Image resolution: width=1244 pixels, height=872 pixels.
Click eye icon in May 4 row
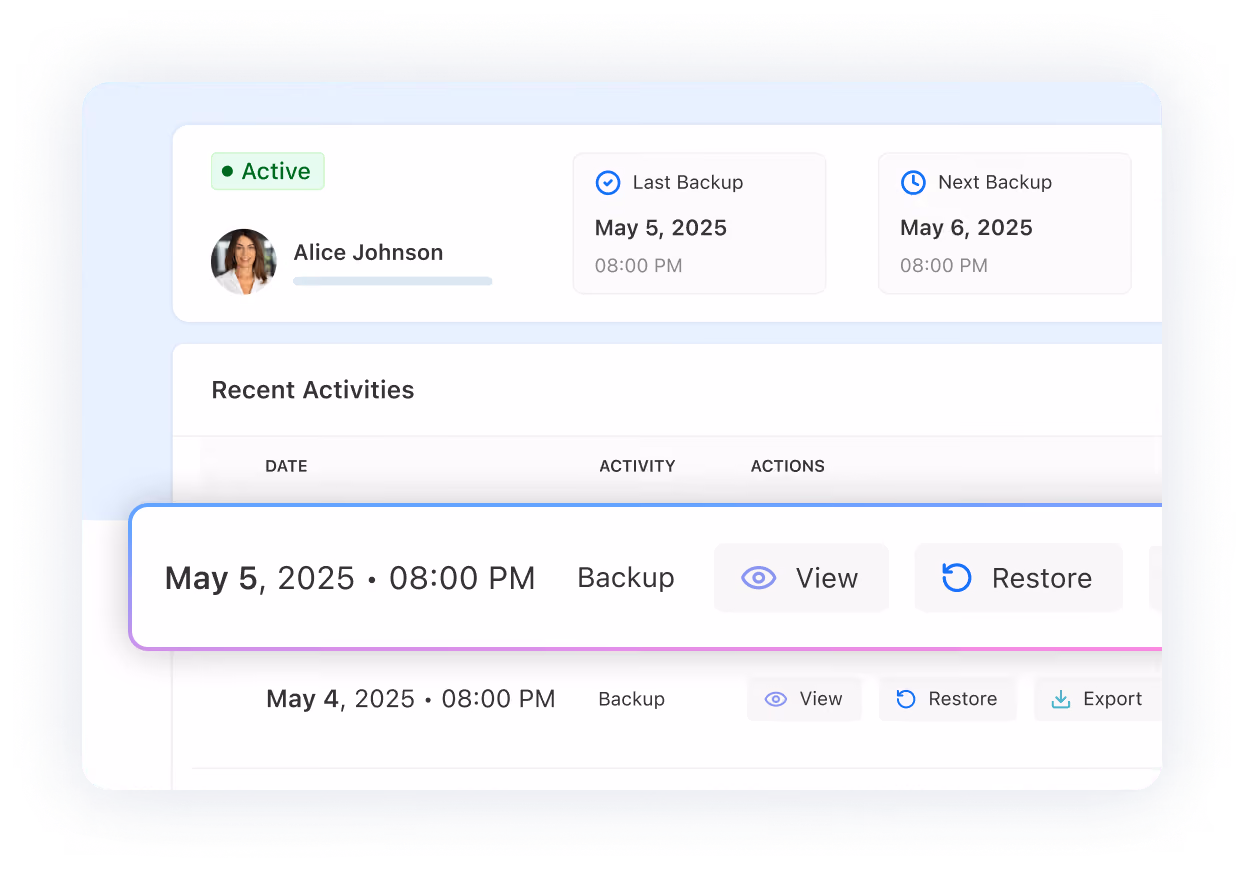[776, 699]
